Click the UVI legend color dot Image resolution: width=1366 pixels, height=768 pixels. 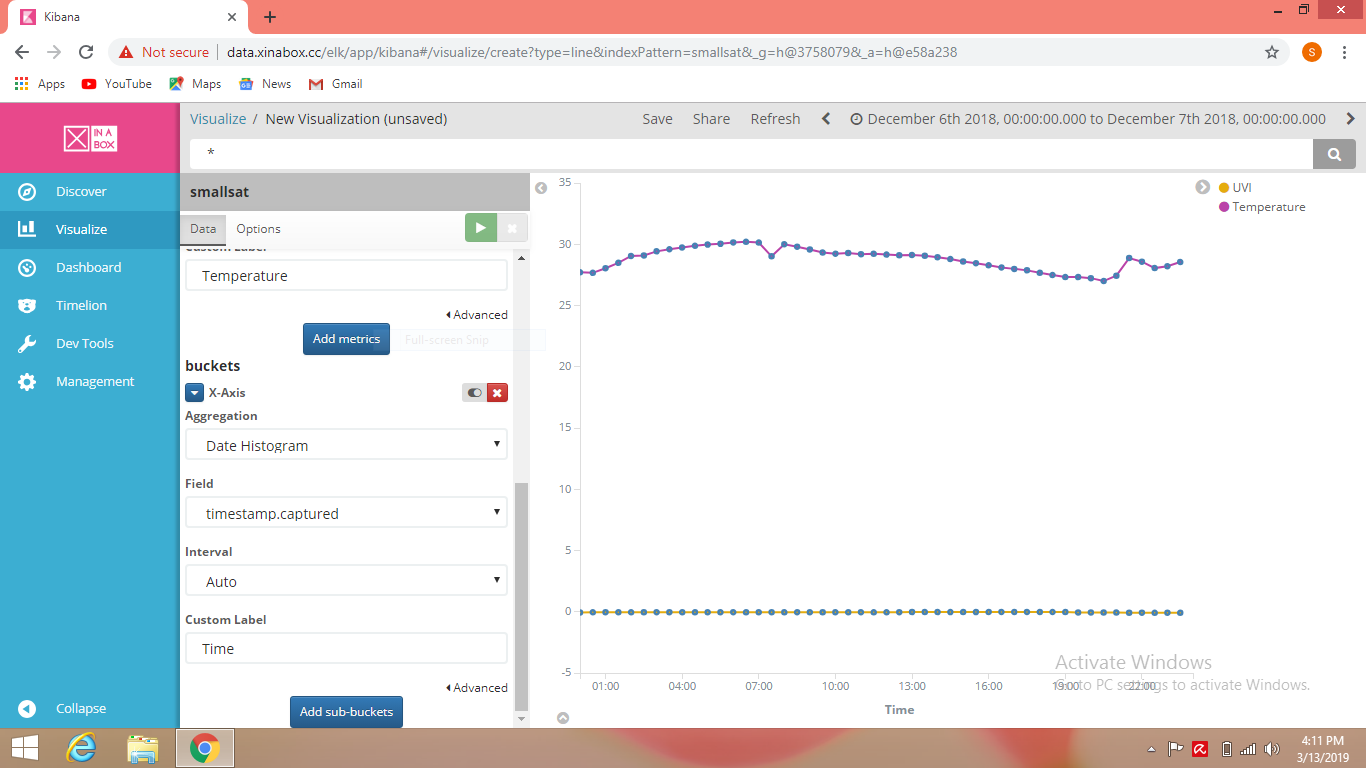[x=1224, y=187]
